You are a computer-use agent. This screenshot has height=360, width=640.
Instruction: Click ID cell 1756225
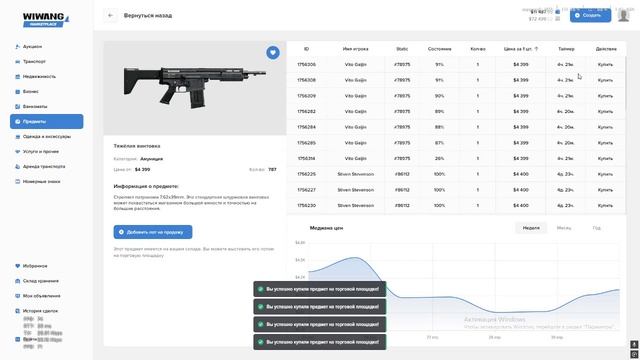(x=306, y=174)
